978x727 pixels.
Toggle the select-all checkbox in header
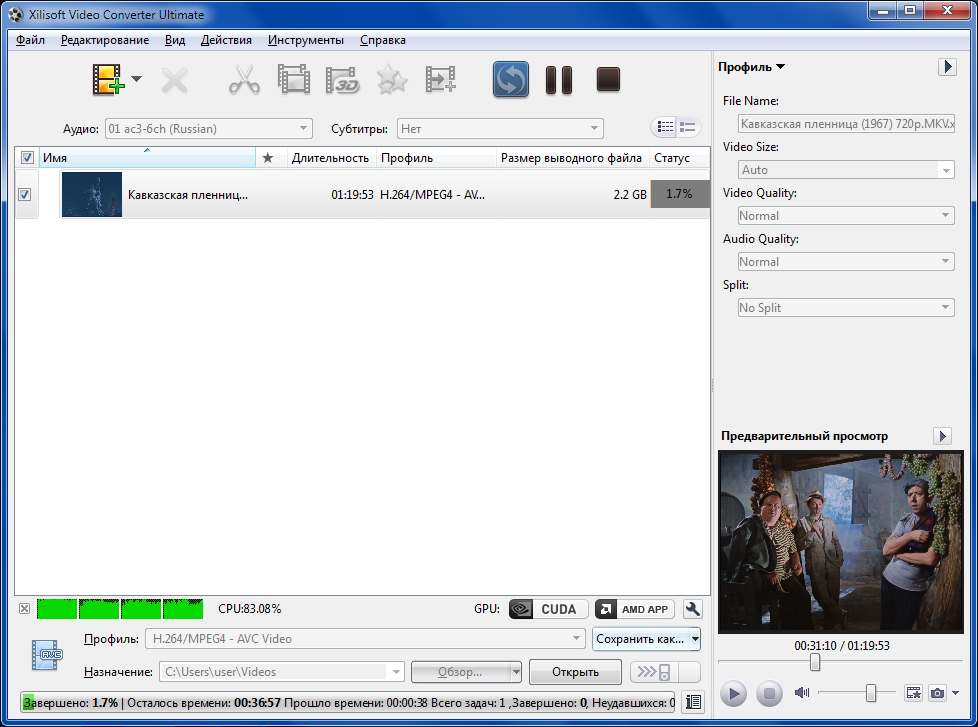pos(27,157)
